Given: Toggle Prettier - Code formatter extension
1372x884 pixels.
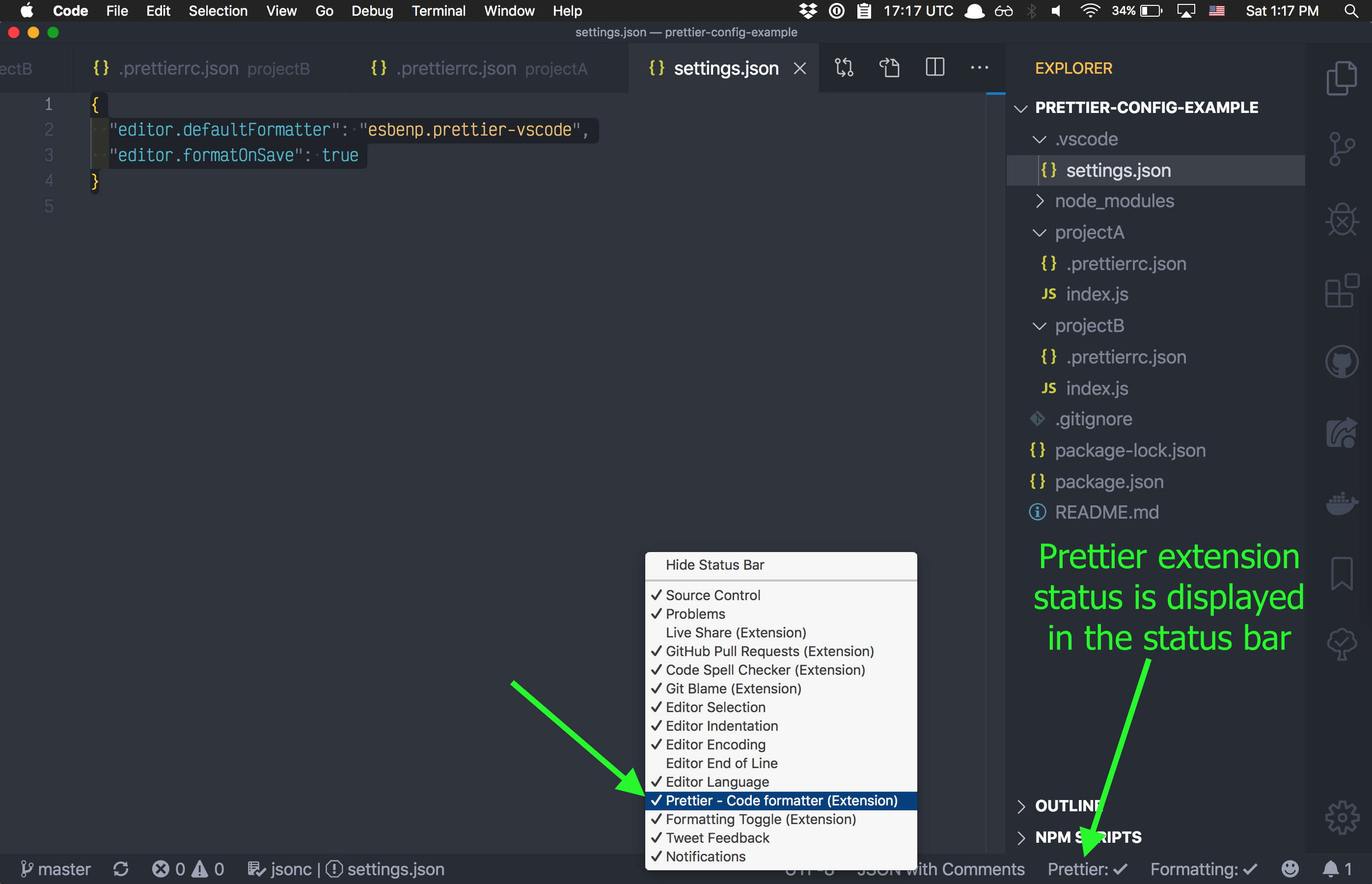Looking at the screenshot, I should click(781, 800).
